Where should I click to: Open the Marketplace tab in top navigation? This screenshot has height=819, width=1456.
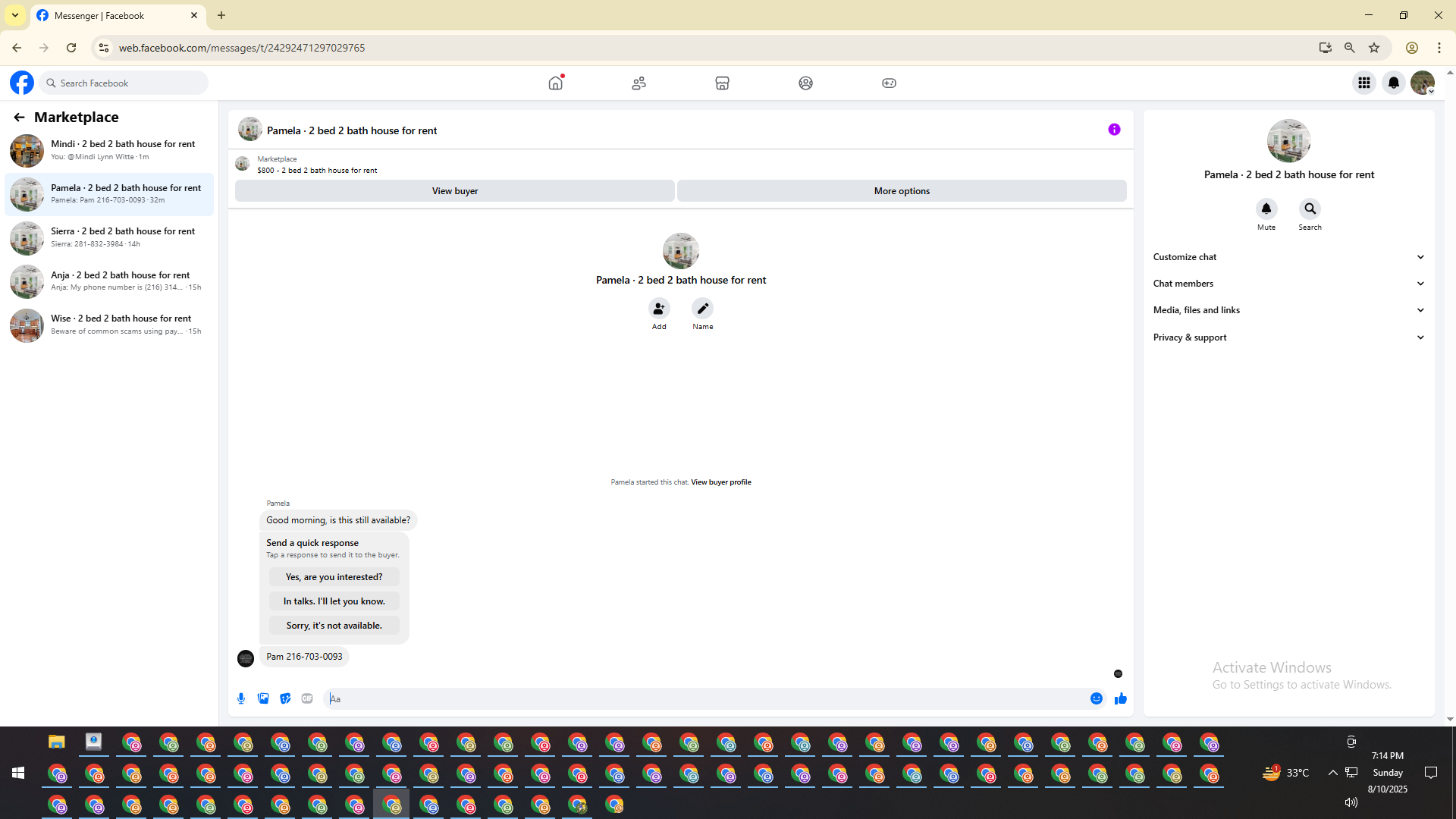point(722,83)
